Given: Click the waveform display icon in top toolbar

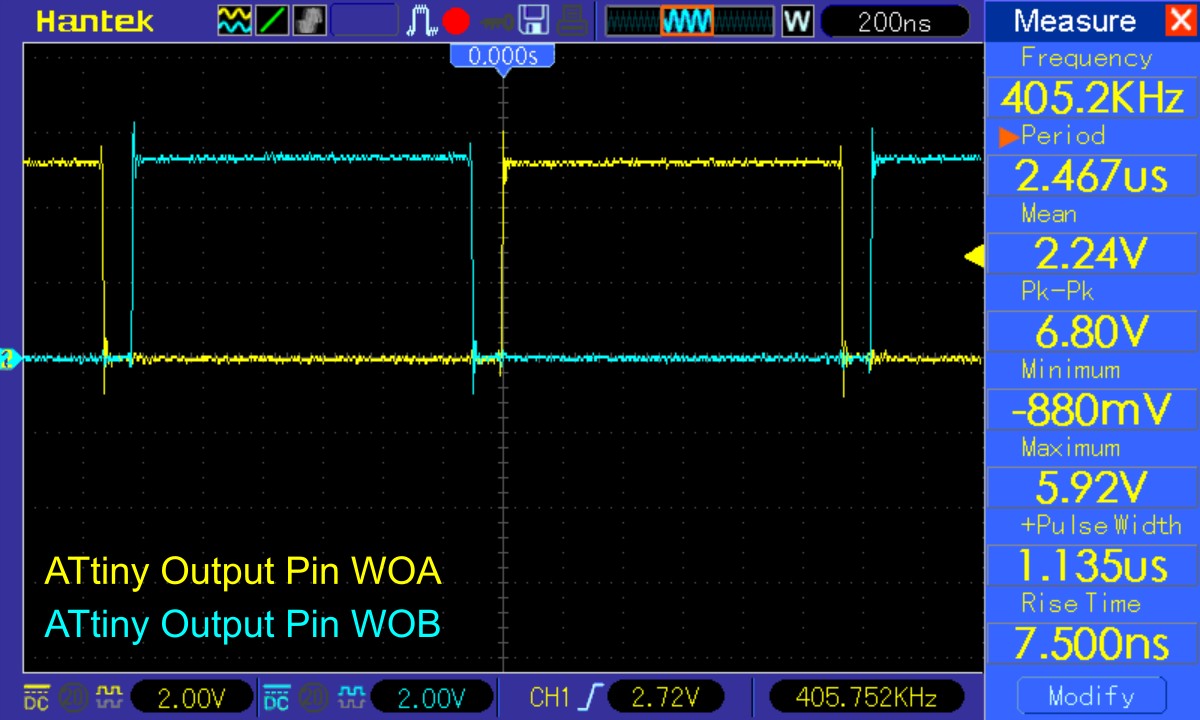Looking at the screenshot, I should pyautogui.click(x=235, y=19).
